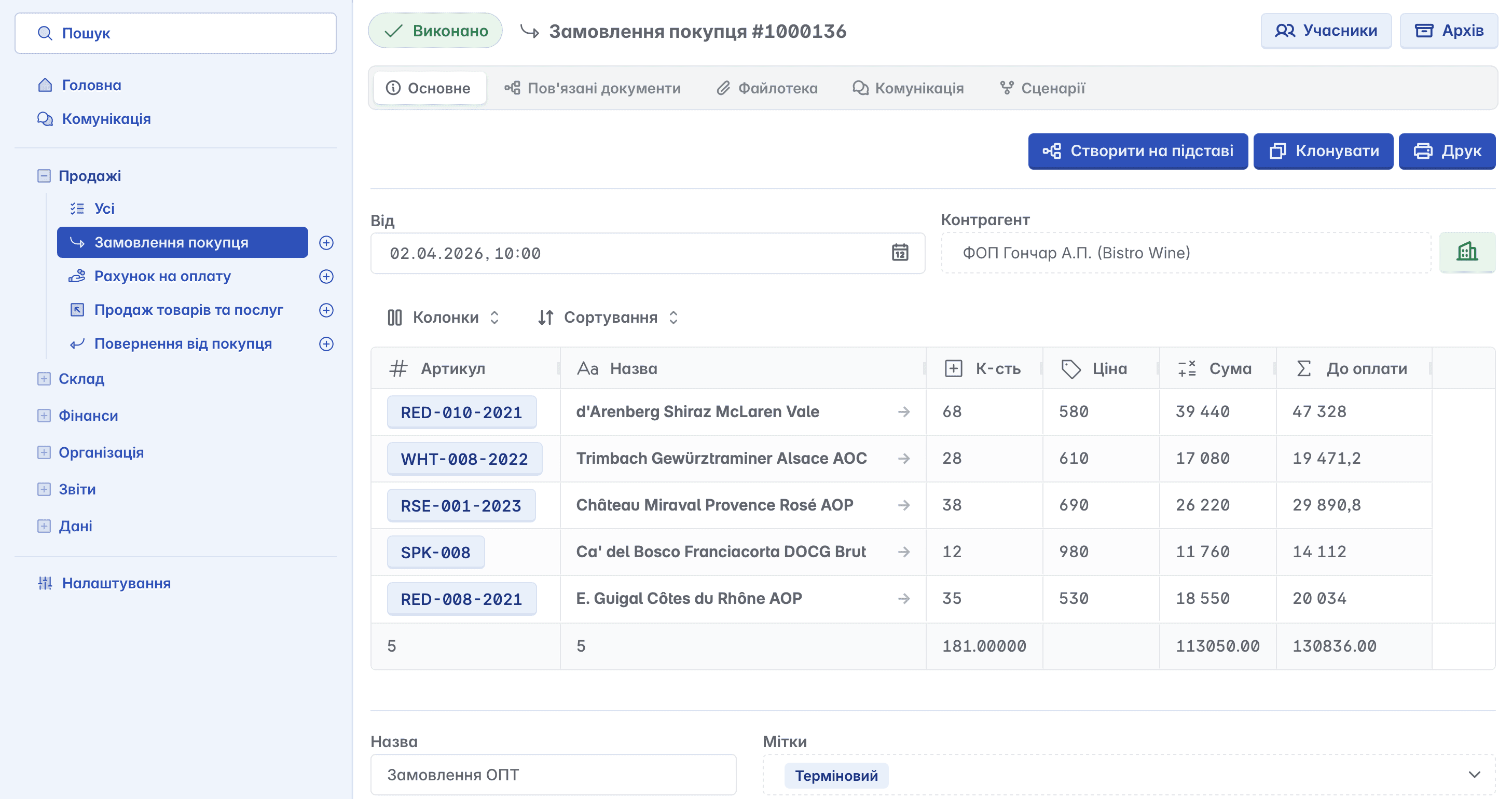Screen dimensions: 1512x799
Task: Collapse the Продажі tree section
Action: [x=44, y=175]
